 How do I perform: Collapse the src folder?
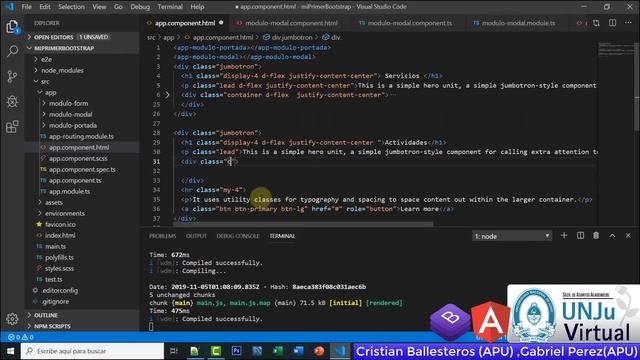coord(82,82)
